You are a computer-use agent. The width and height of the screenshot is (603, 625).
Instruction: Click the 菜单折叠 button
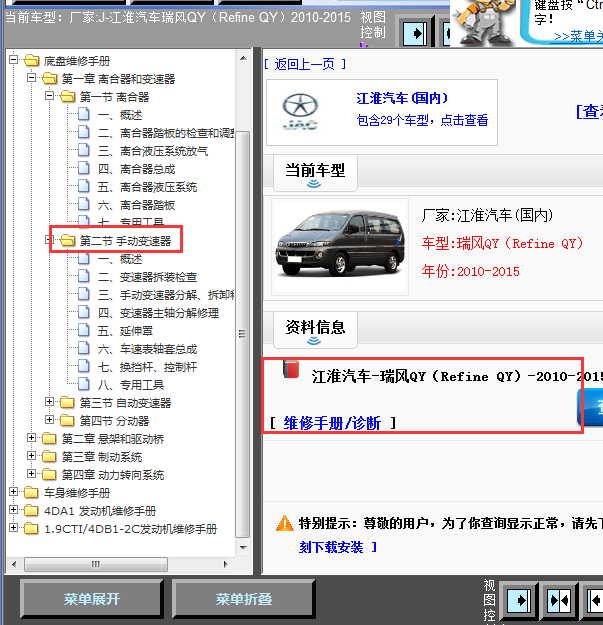[x=244, y=599]
